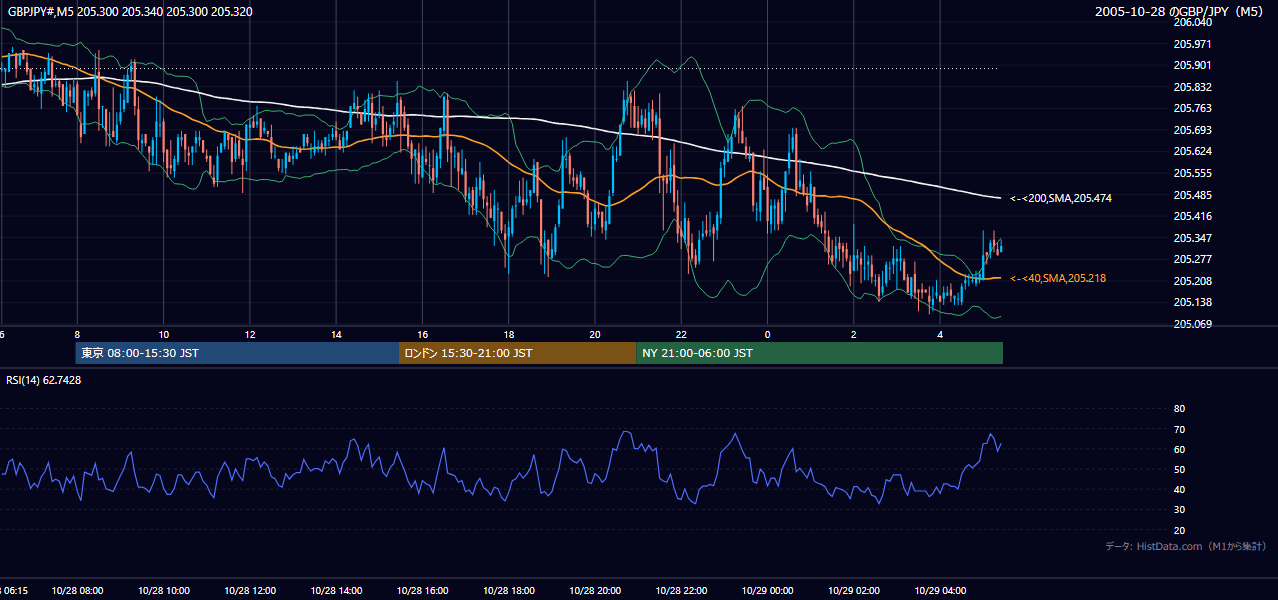Click date label 10/28 14:00
1278x600 pixels.
coord(336,591)
